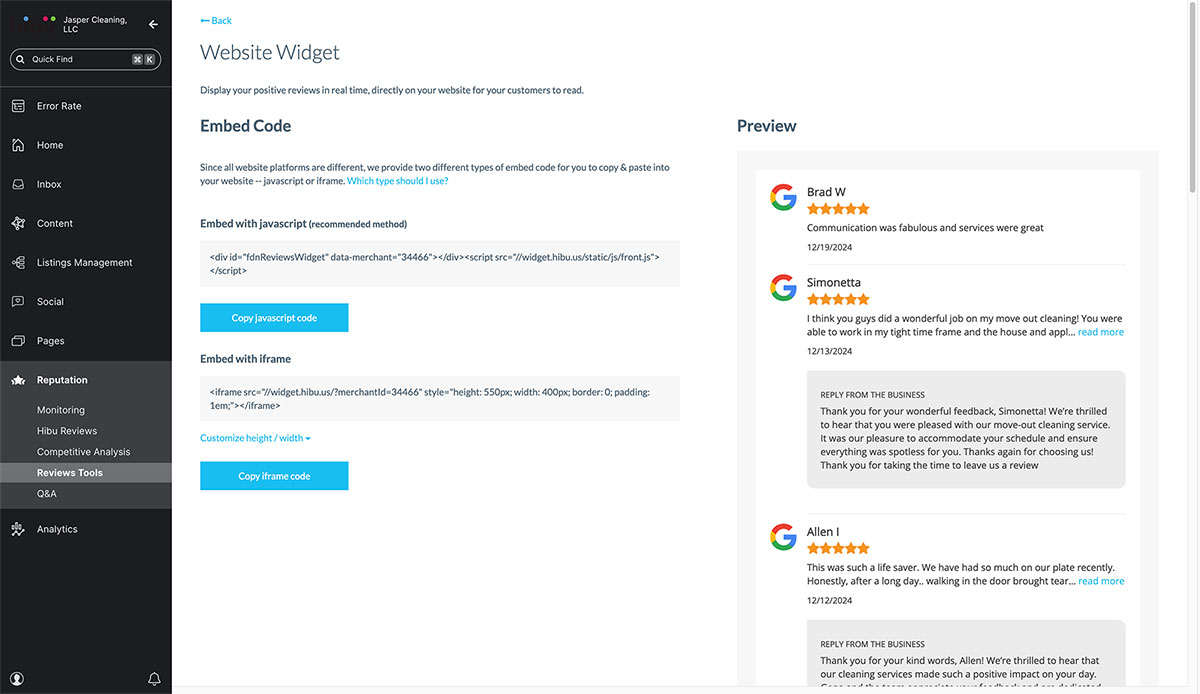Open the Inbox tray icon

(x=18, y=184)
